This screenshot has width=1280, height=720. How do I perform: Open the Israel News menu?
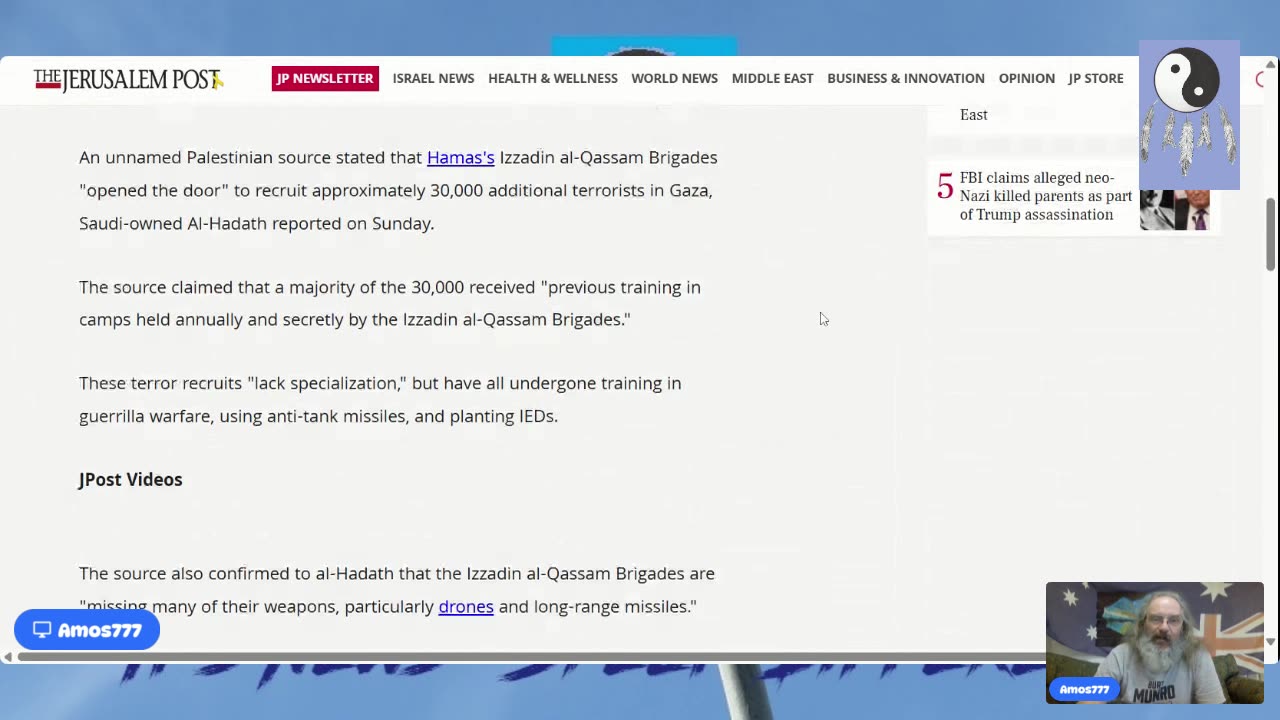(x=433, y=78)
